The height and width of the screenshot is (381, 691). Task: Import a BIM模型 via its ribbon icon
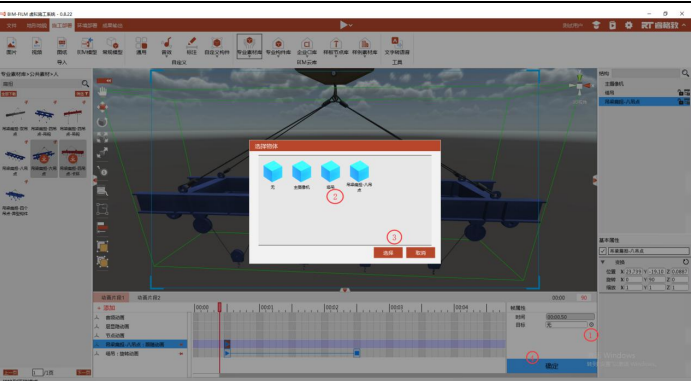[87, 45]
